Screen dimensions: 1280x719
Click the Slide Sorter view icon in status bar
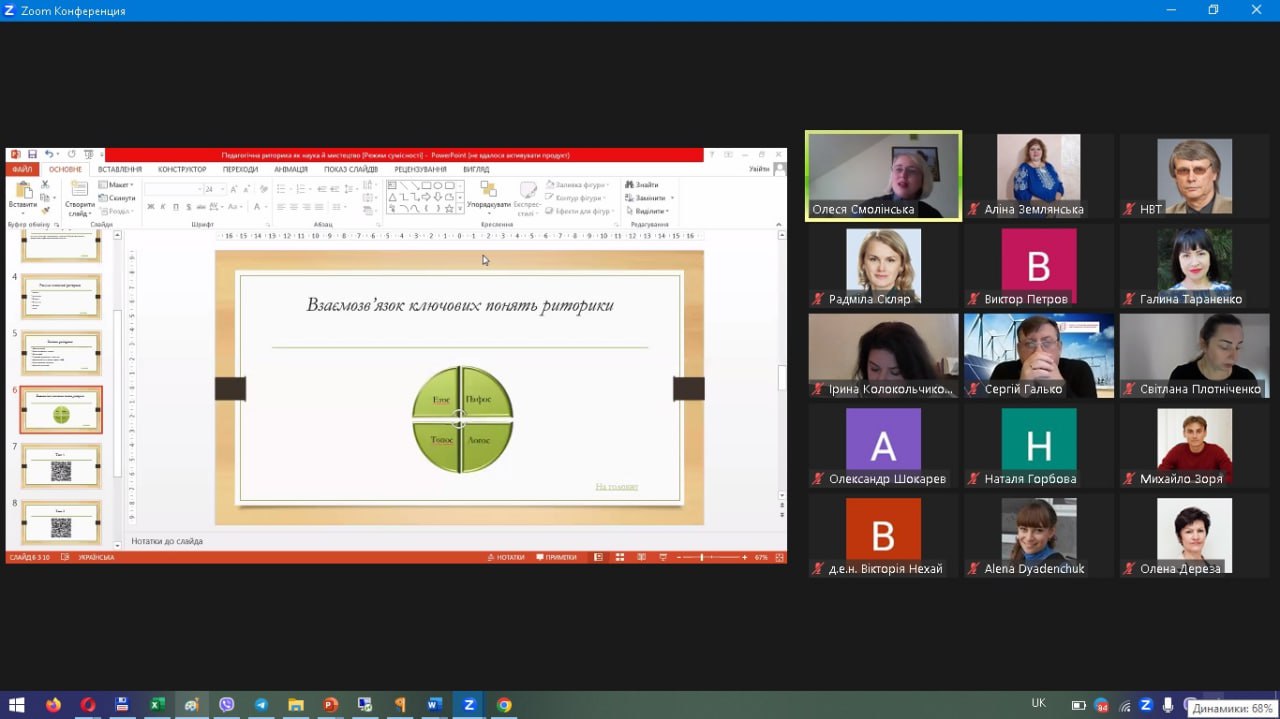point(620,557)
